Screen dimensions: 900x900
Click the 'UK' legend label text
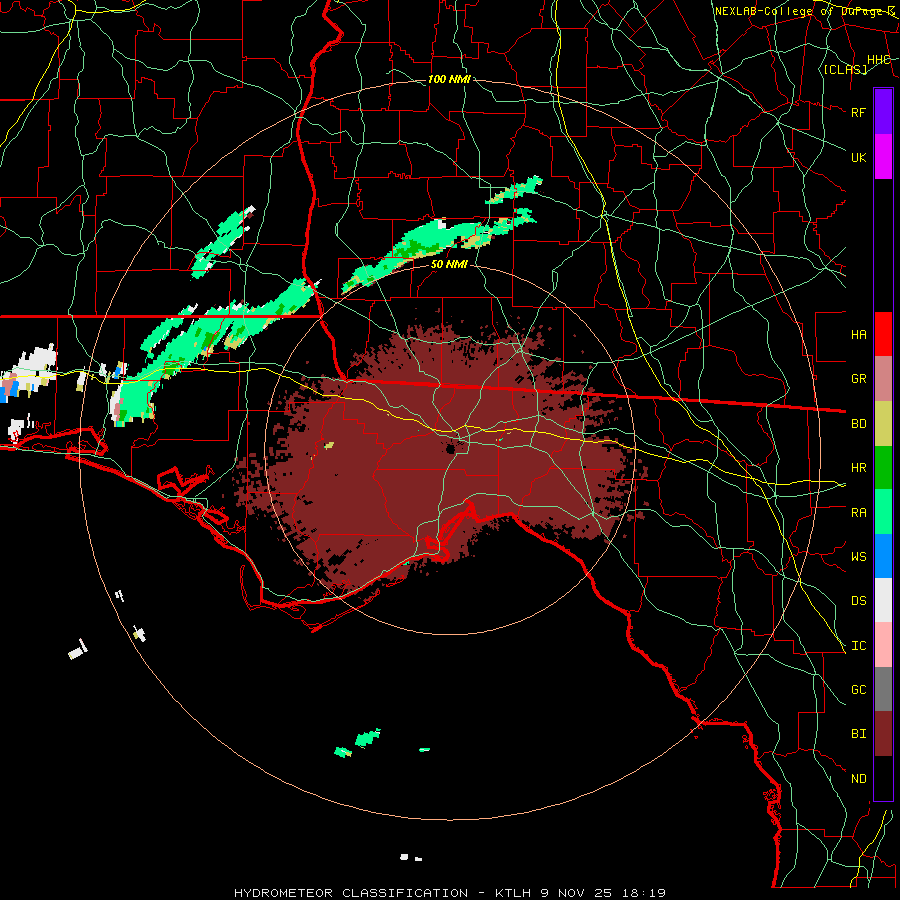[x=858, y=157]
